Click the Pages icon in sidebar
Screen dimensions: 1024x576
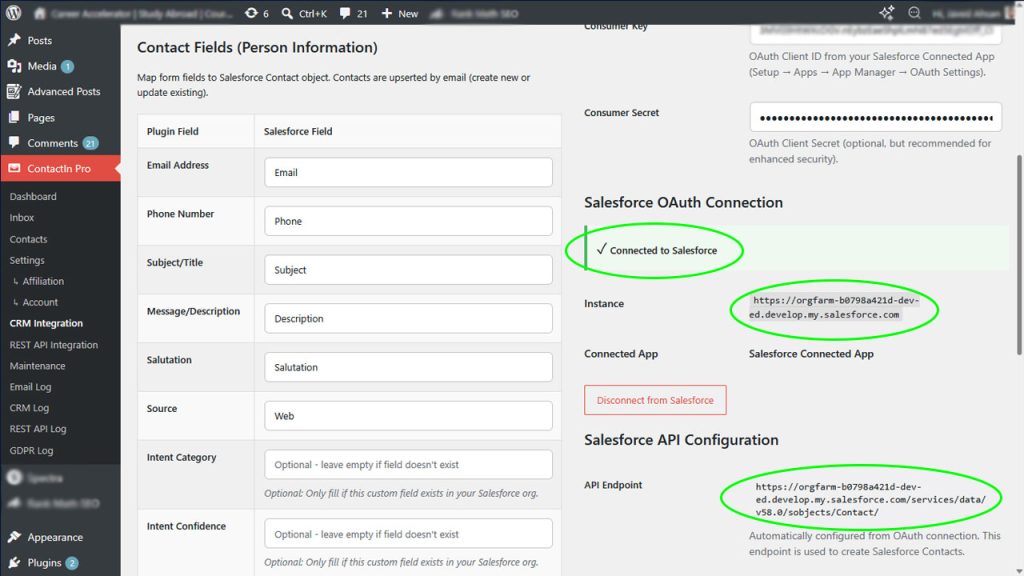point(14,118)
